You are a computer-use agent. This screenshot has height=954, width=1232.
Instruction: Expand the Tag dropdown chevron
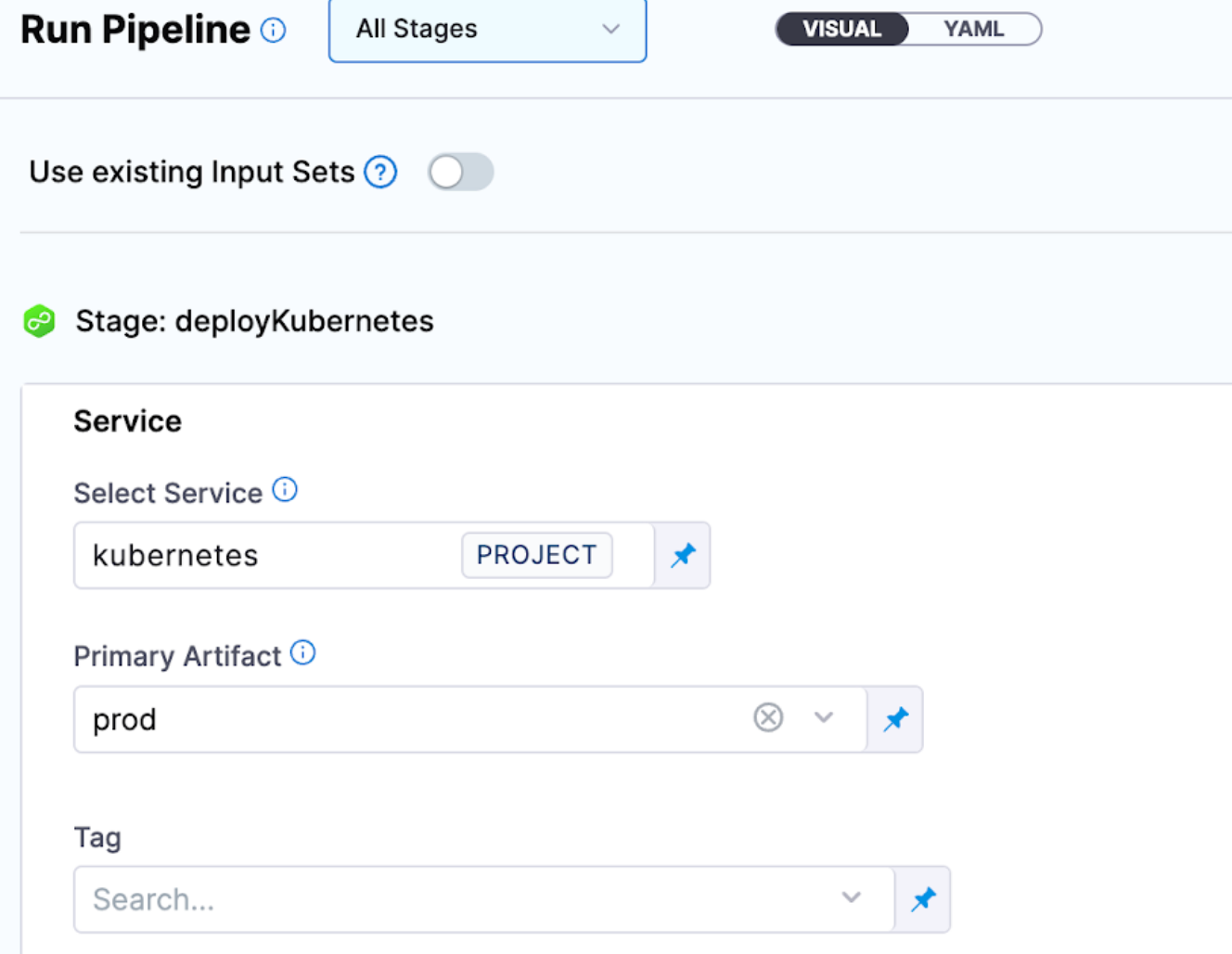point(852,897)
